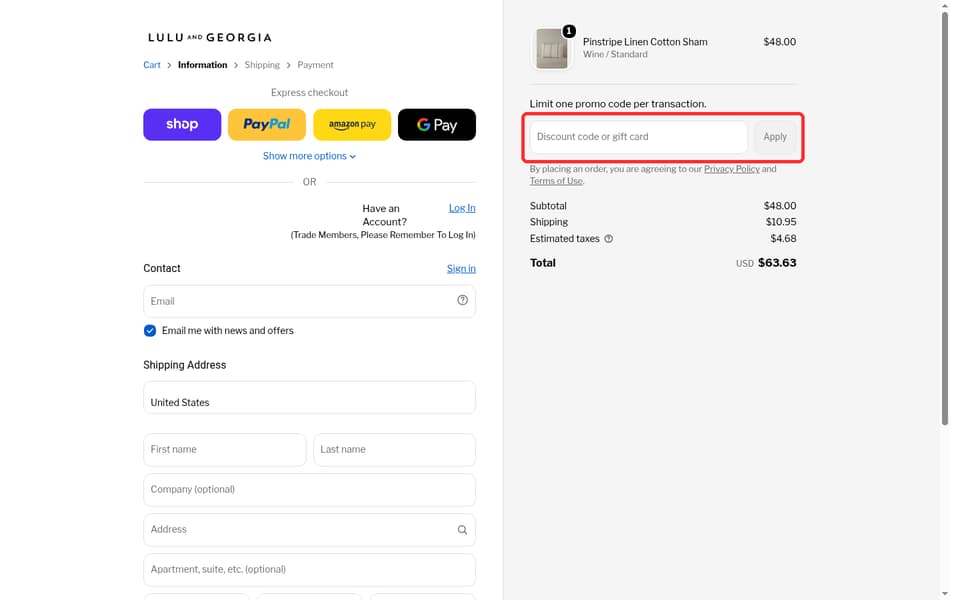Focus the Email input field
Image resolution: width=960 pixels, height=600 pixels.
309,301
